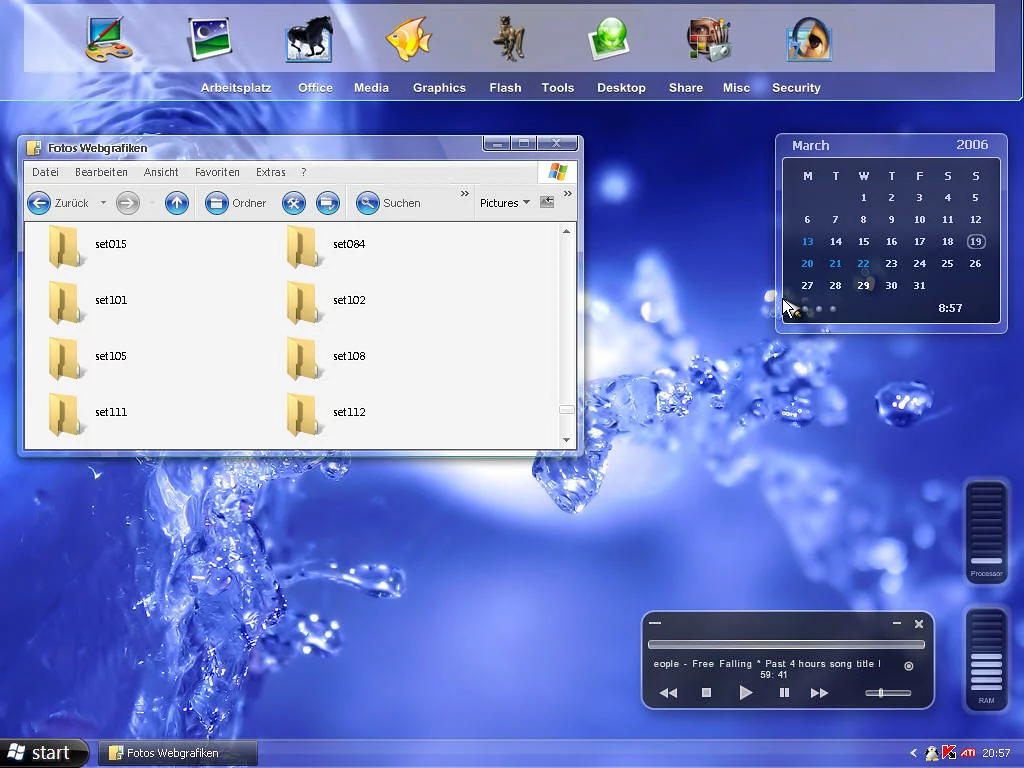The image size is (1024, 768).
Task: Open the black horse dock icon
Action: (x=309, y=40)
